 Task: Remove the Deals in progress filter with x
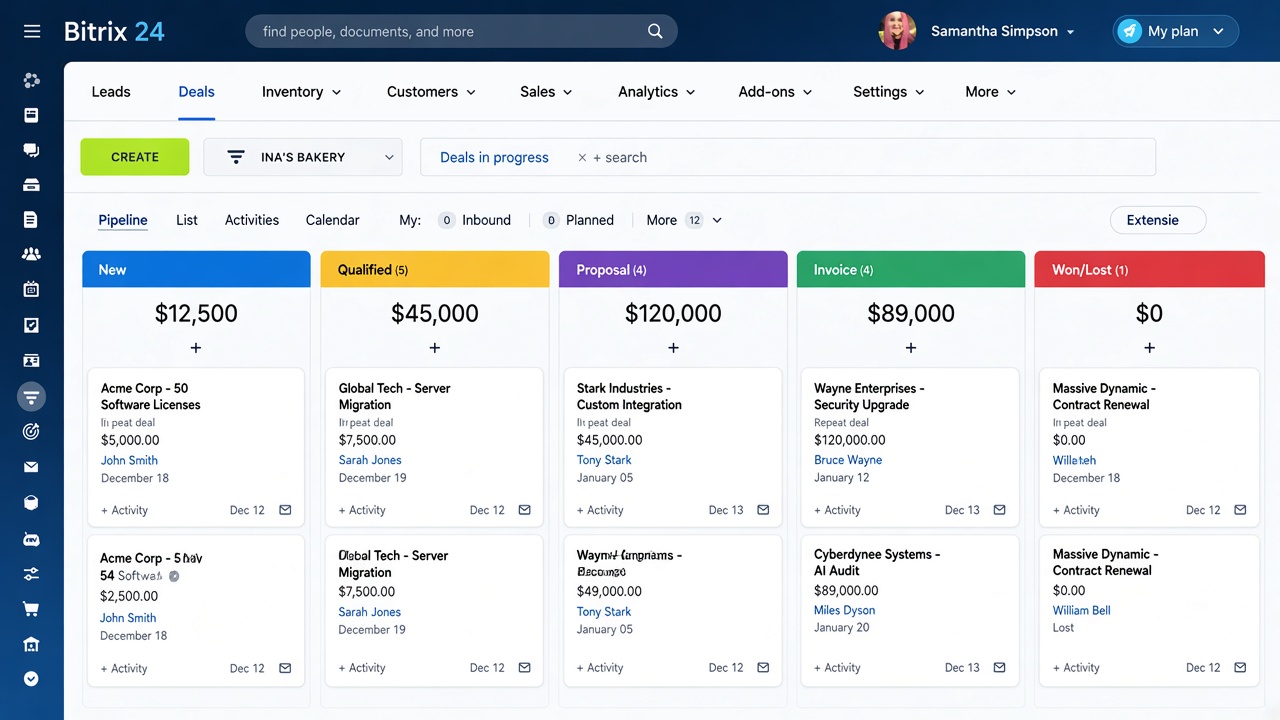582,158
